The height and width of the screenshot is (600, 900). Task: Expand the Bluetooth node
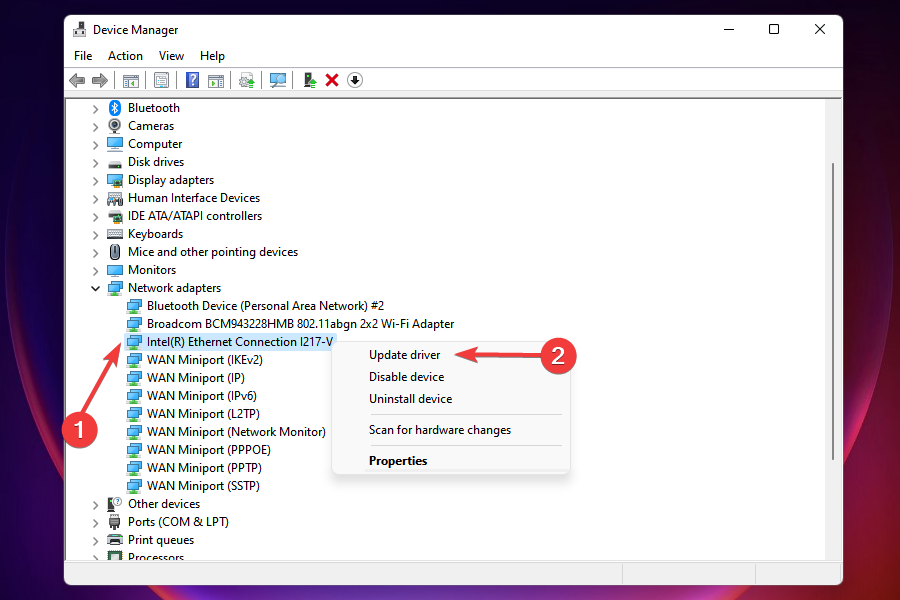tap(95, 109)
